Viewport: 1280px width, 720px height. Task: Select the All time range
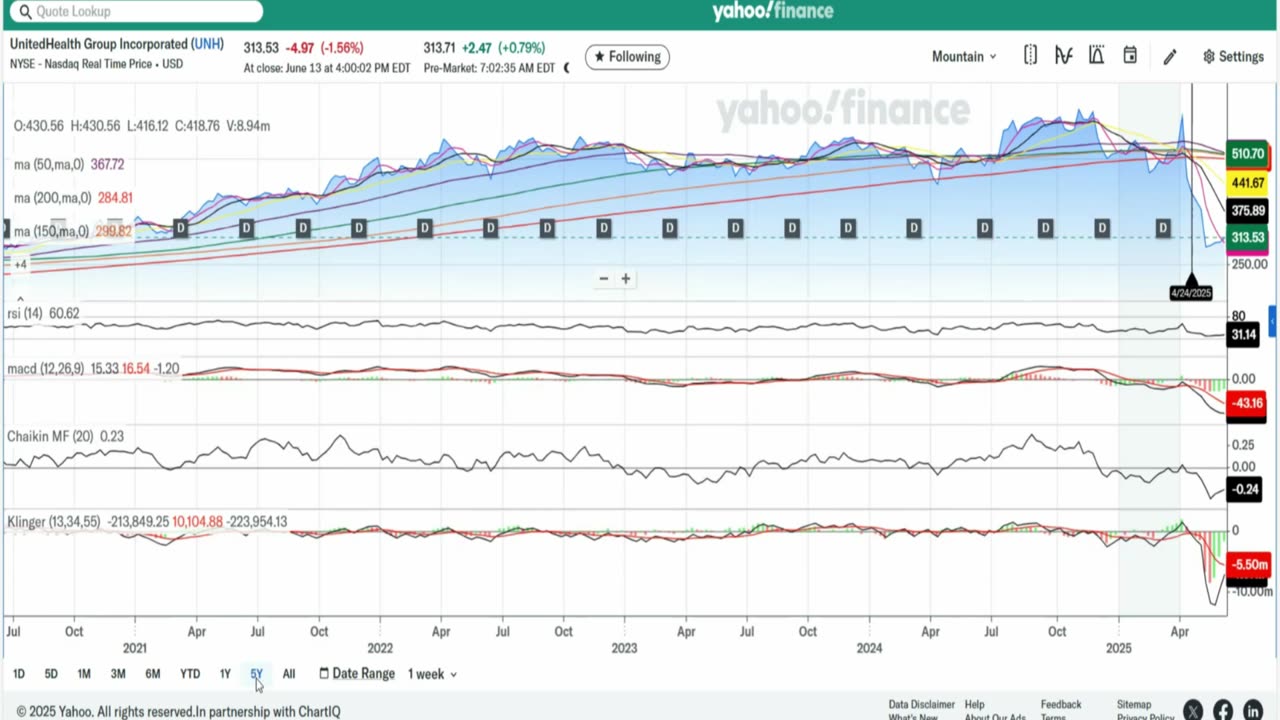tap(289, 674)
